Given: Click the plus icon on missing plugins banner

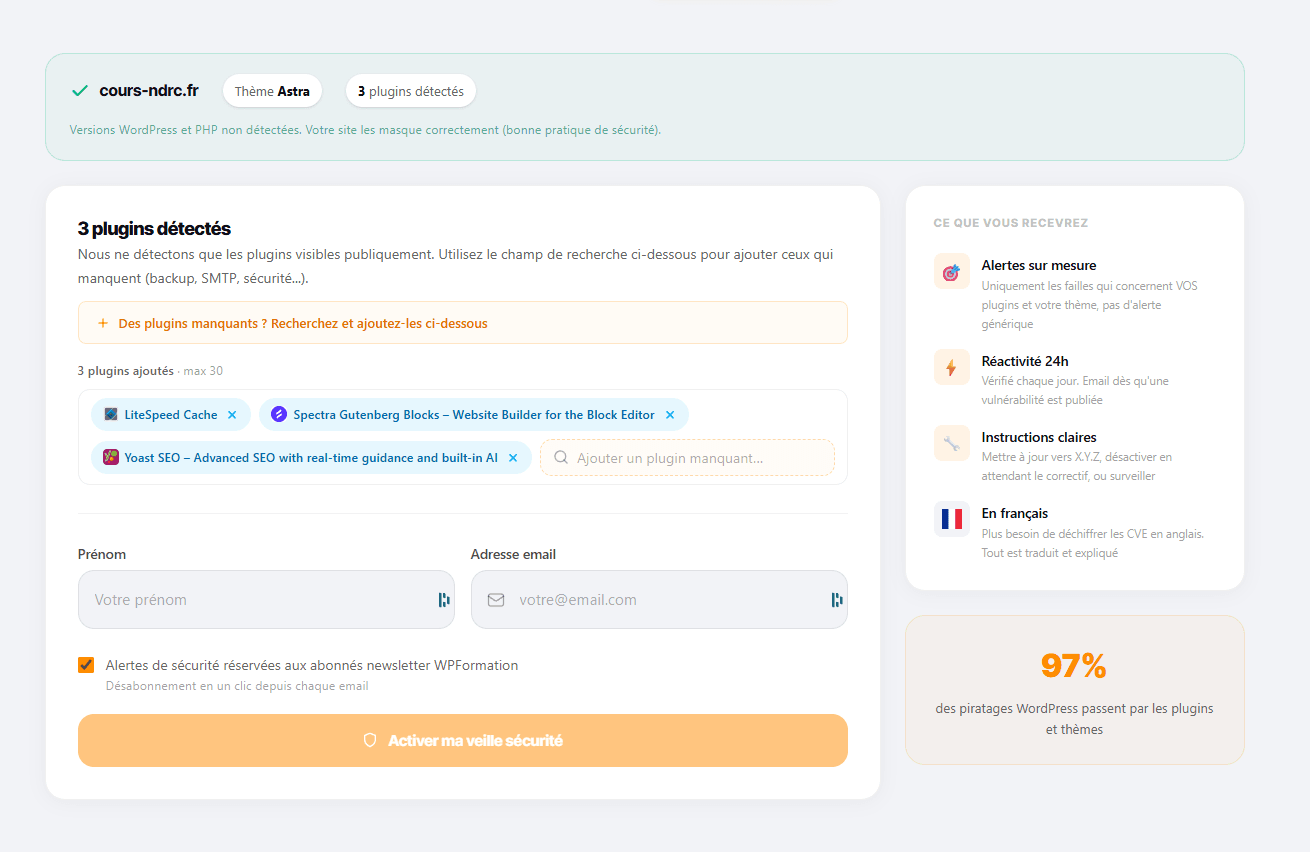Looking at the screenshot, I should pos(104,322).
